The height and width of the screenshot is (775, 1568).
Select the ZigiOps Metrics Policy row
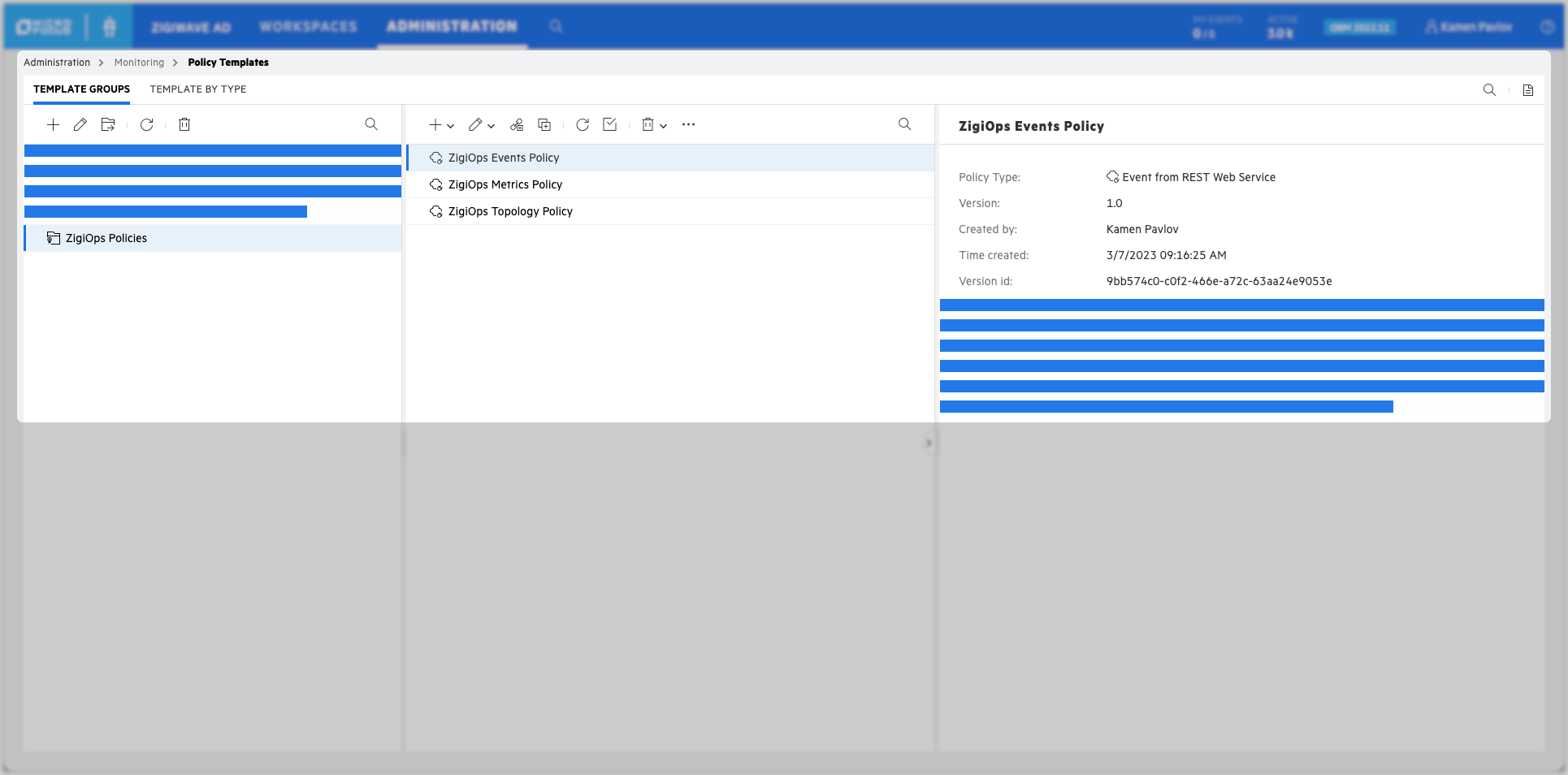505,184
